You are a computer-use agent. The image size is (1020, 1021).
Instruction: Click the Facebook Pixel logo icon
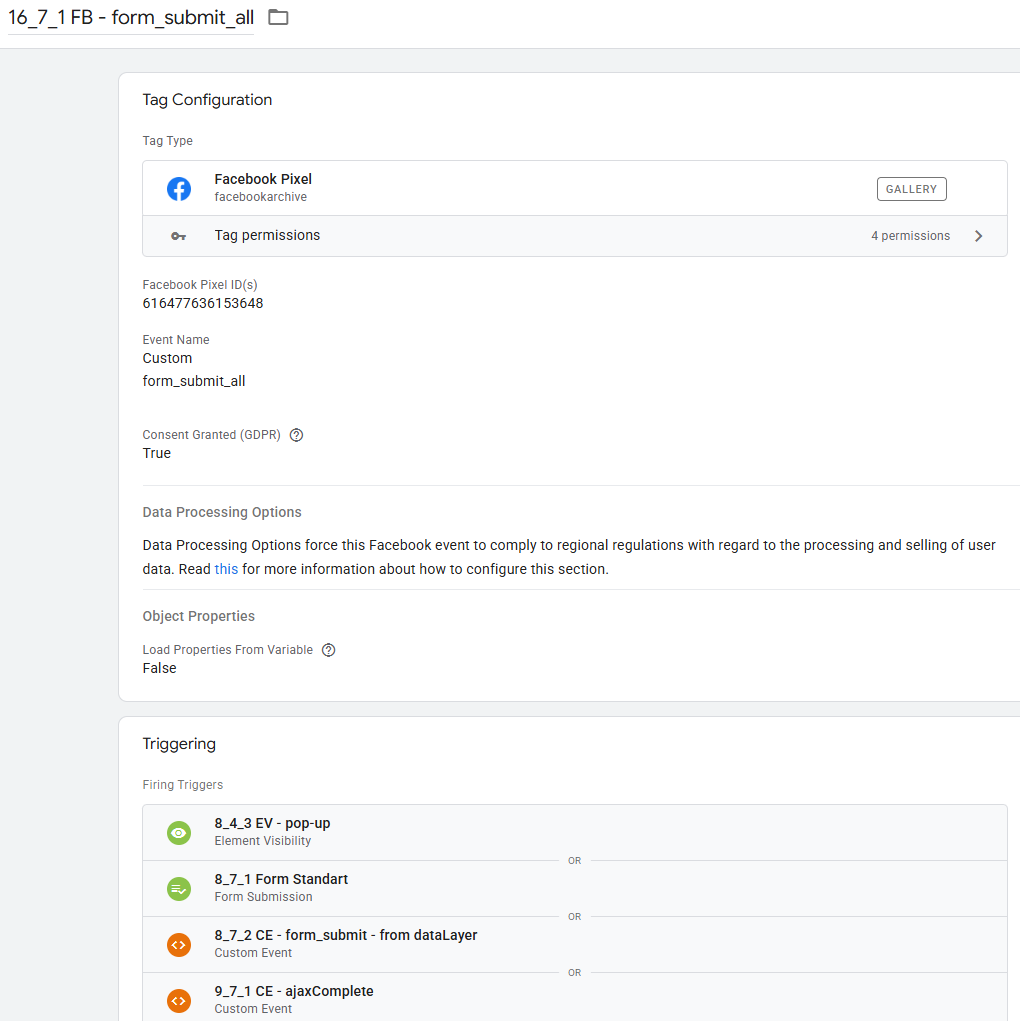coord(179,188)
